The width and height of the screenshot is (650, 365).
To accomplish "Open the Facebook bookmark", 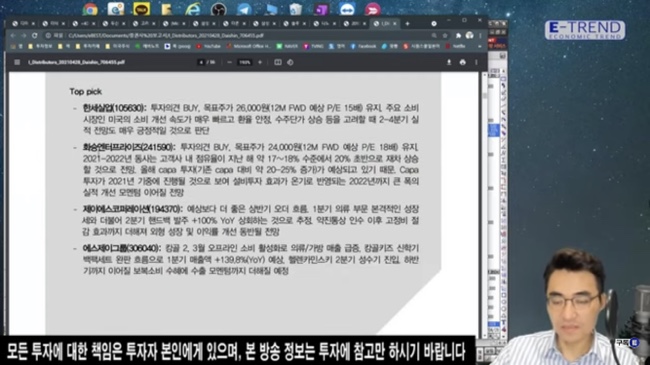I will point(364,46).
